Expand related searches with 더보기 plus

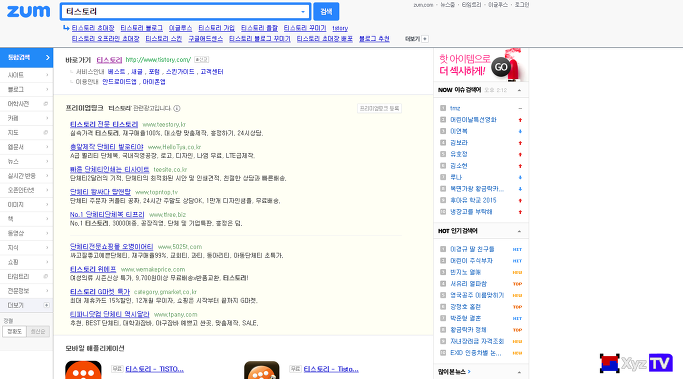(416, 39)
